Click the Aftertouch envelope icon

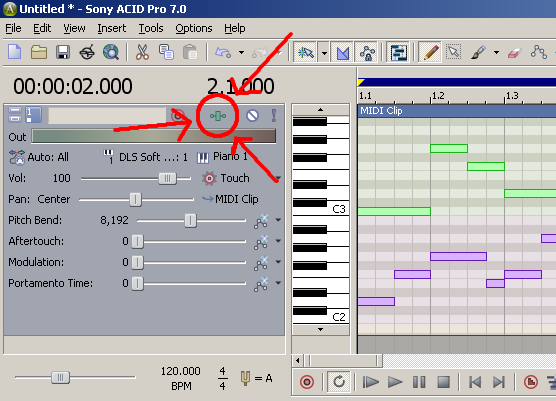point(261,242)
